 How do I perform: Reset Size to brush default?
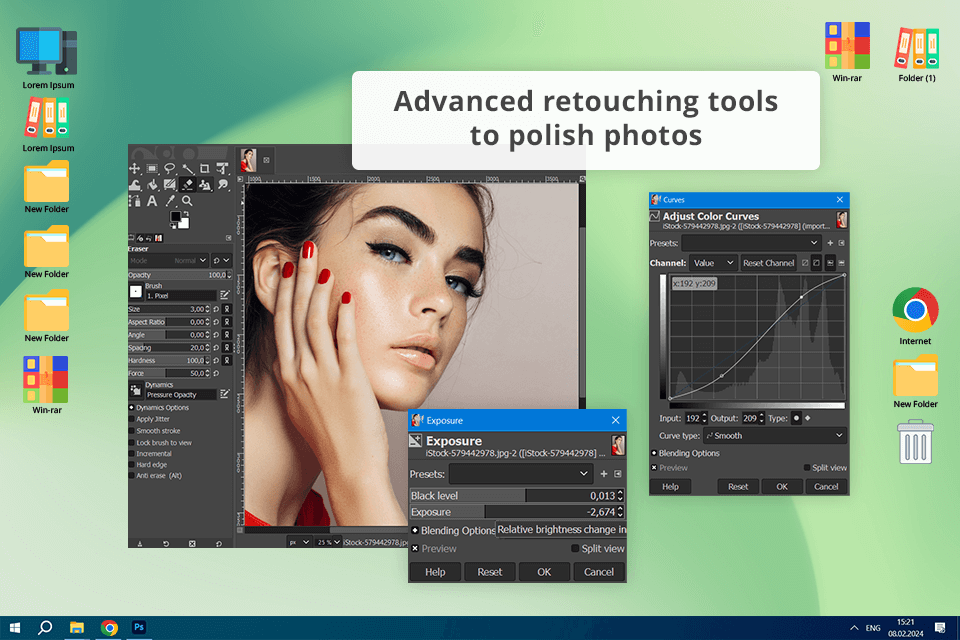(216, 309)
